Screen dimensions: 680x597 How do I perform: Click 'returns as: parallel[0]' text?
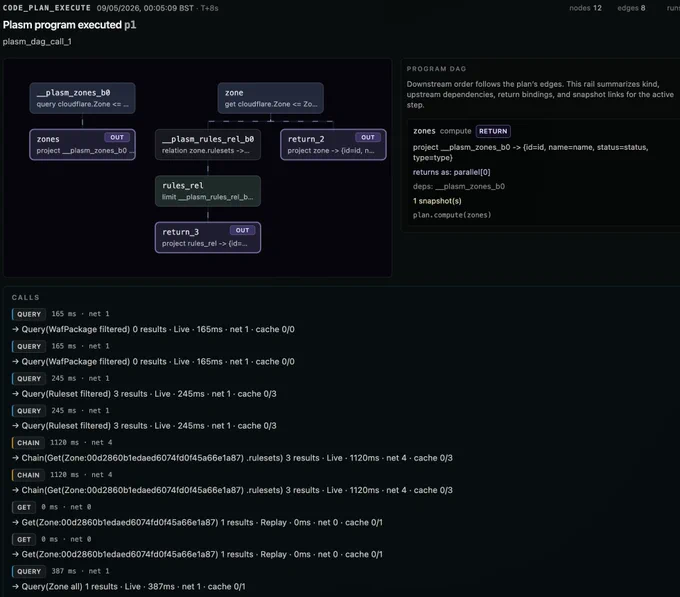pyautogui.click(x=451, y=172)
